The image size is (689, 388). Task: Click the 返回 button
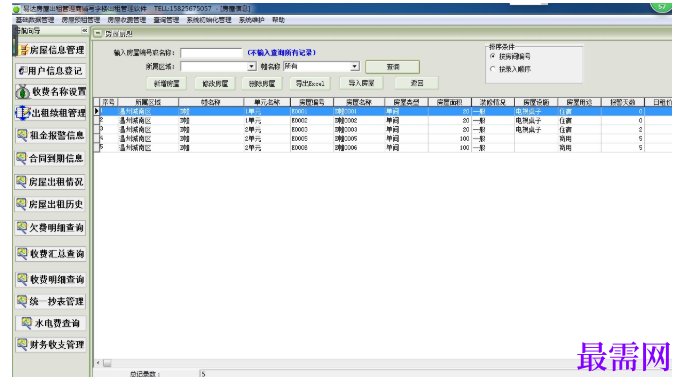[x=417, y=83]
